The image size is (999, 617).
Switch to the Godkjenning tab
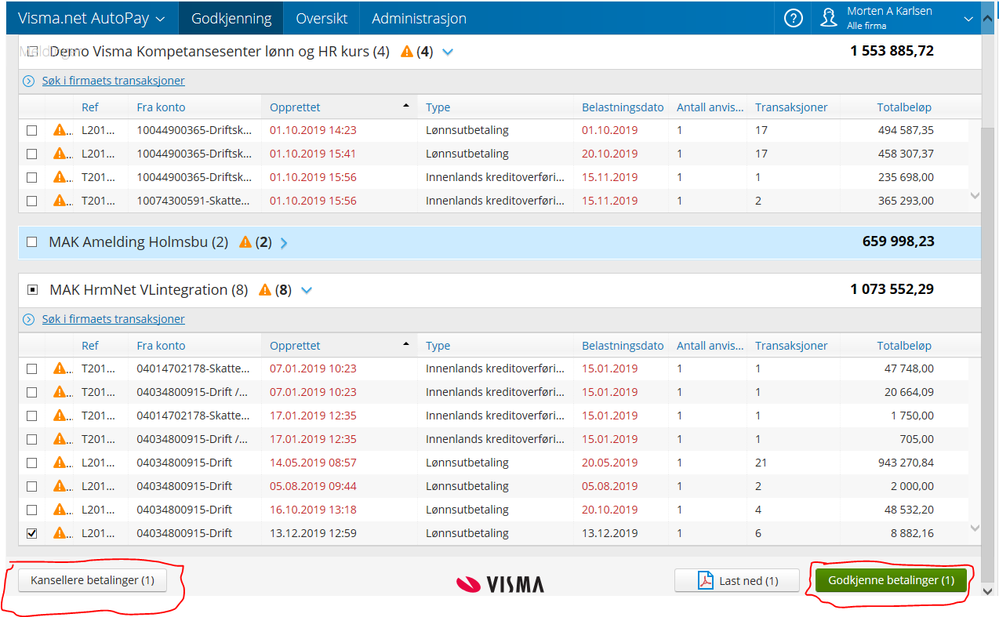231,18
